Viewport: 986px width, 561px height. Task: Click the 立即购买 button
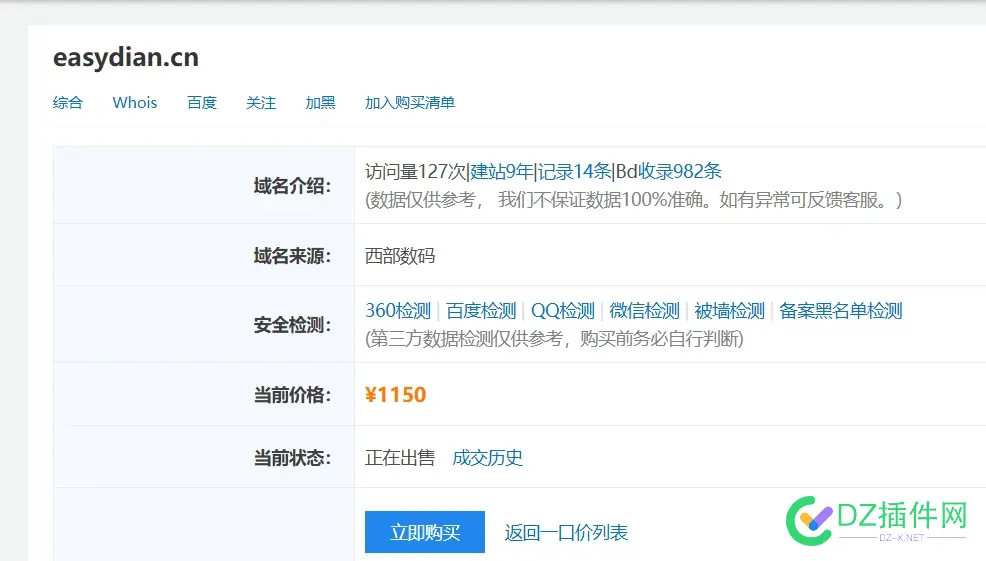425,532
